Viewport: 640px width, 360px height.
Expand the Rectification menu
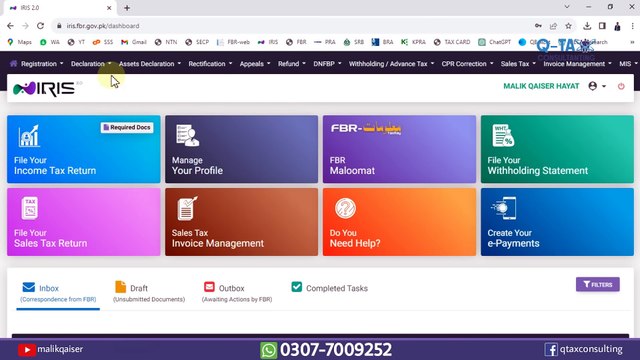click(210, 64)
